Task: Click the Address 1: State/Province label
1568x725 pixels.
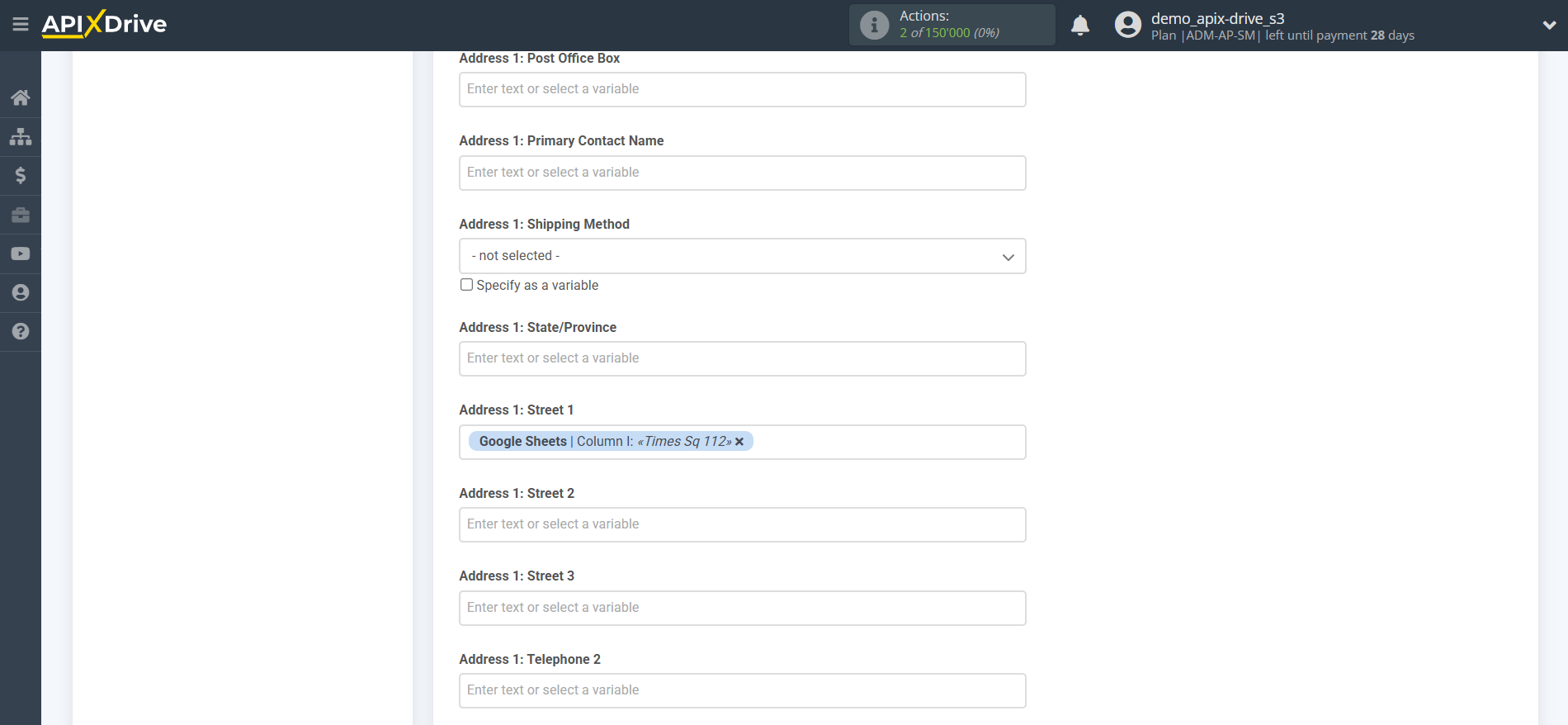Action: [x=537, y=327]
